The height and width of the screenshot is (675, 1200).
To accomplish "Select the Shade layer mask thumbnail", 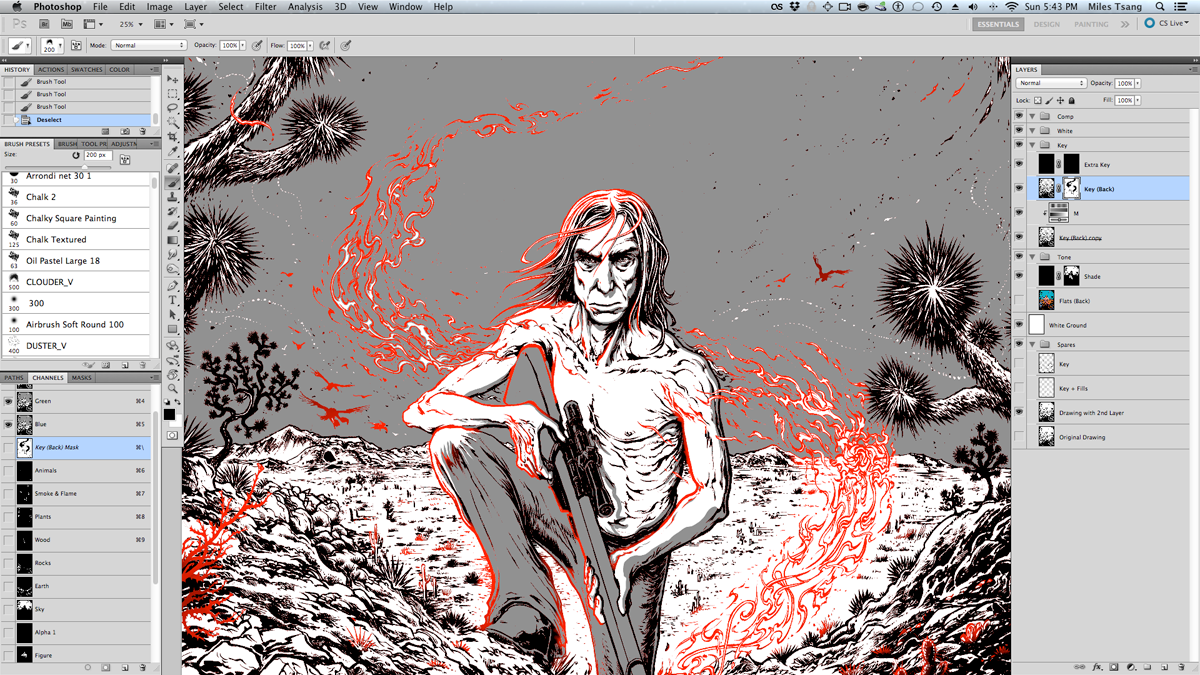I will tap(1071, 276).
